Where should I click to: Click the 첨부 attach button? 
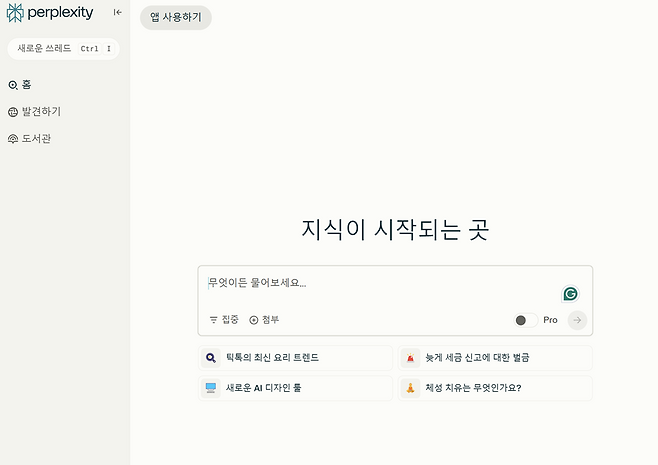click(x=264, y=320)
